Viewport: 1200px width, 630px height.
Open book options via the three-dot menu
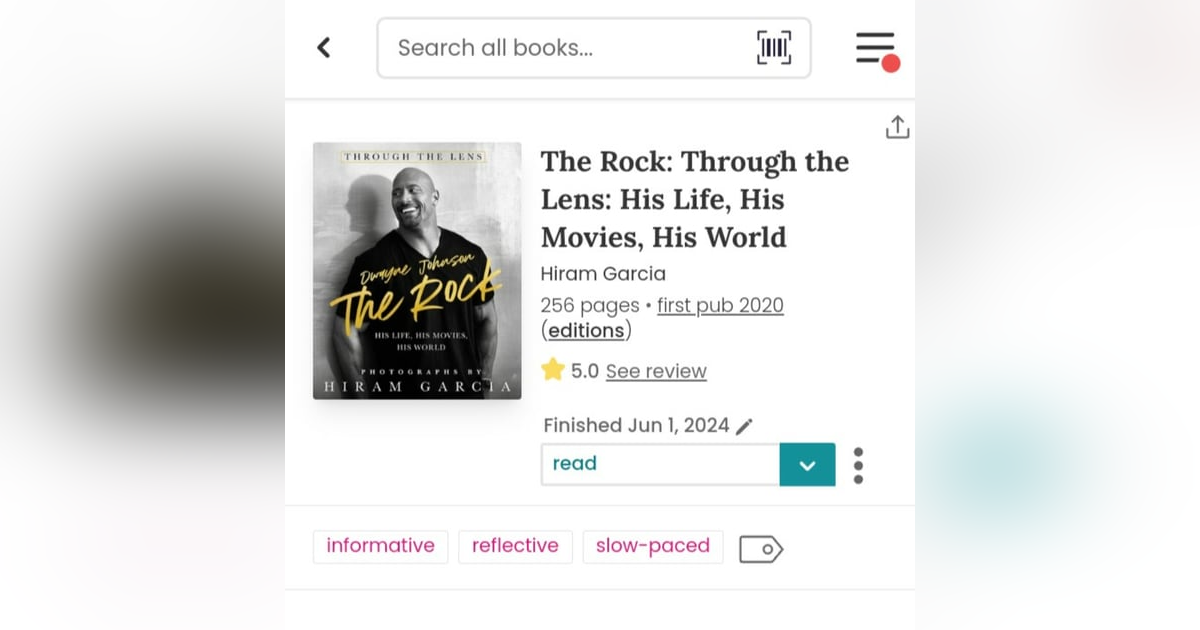point(858,464)
